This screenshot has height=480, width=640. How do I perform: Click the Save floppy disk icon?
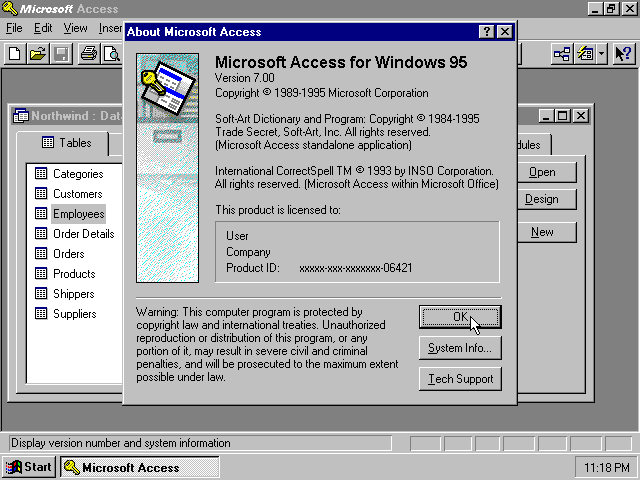click(61, 54)
